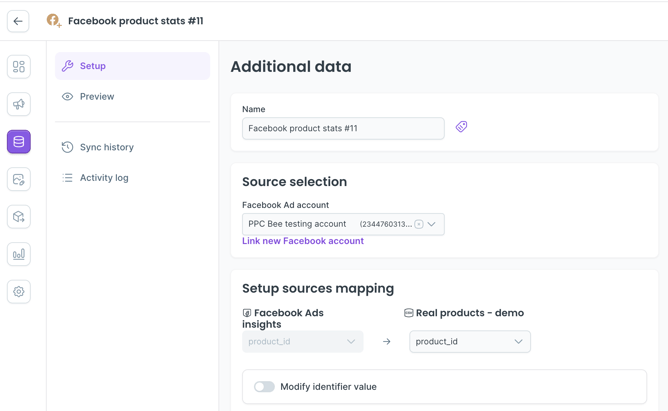Image resolution: width=668 pixels, height=411 pixels.
Task: Expand the Facebook Ad account dropdown
Action: point(432,224)
